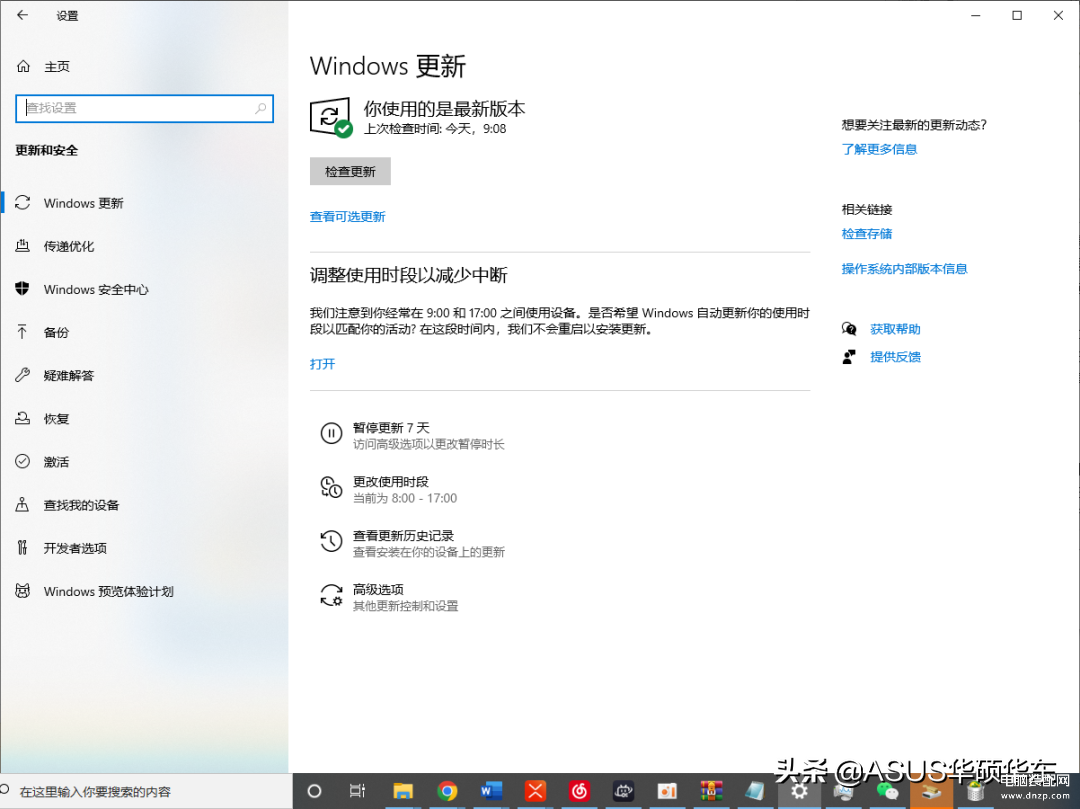Maximize the Settings window
Viewport: 1080px width, 809px height.
coord(1017,15)
